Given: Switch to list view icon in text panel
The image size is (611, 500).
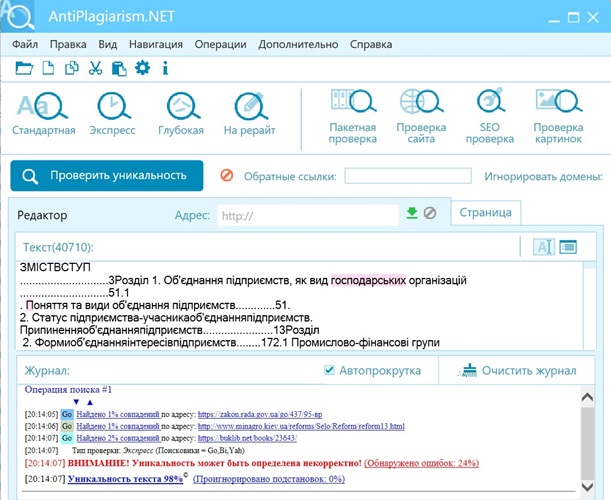Looking at the screenshot, I should pyautogui.click(x=568, y=247).
